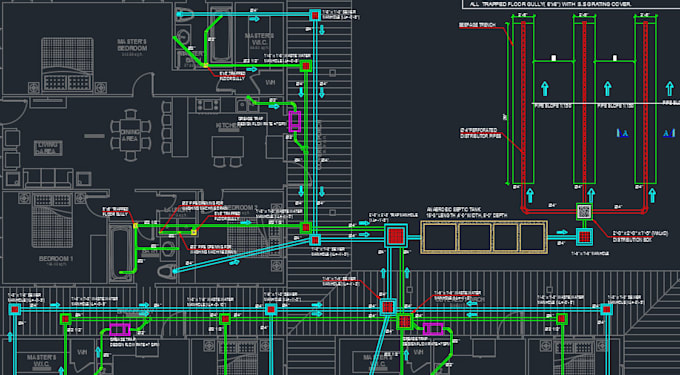
Task: Click the green manhole beside Bedroom 2
Action: point(306,227)
